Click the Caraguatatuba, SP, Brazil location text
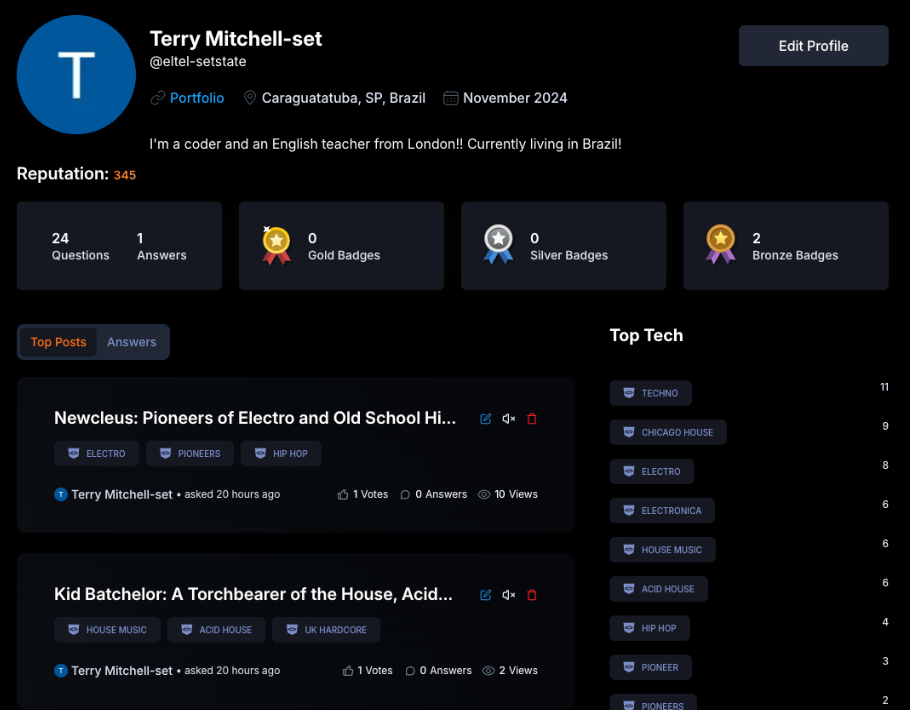Image resolution: width=910 pixels, height=710 pixels. click(x=344, y=98)
